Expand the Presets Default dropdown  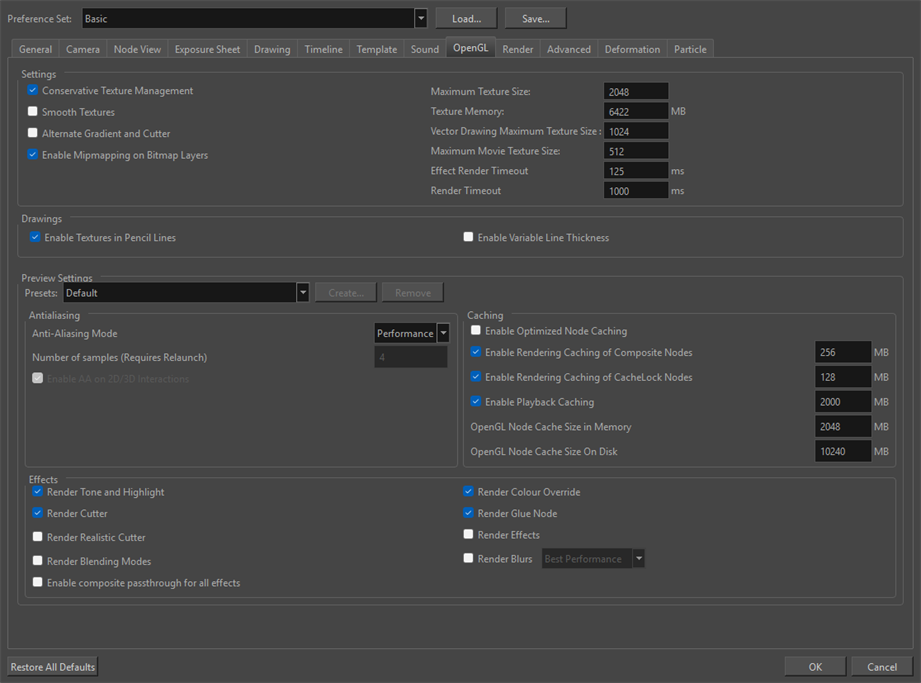click(x=302, y=293)
